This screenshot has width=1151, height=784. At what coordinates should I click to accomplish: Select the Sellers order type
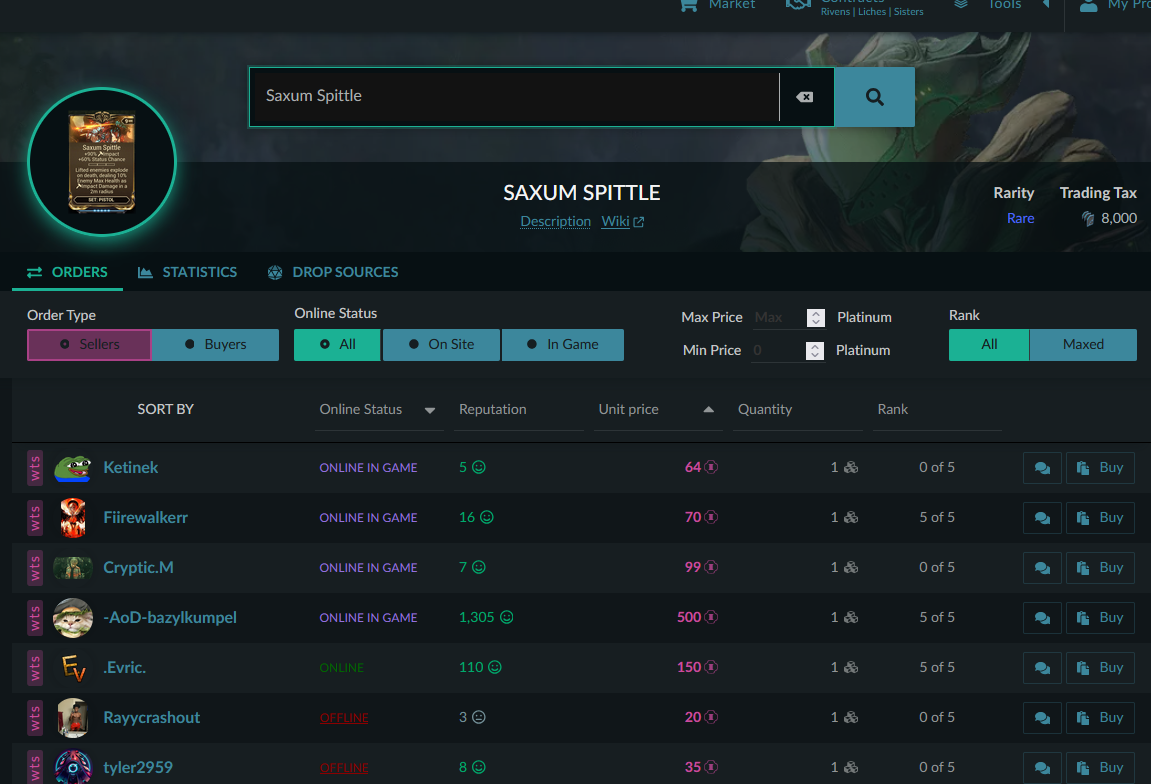pyautogui.click(x=89, y=344)
